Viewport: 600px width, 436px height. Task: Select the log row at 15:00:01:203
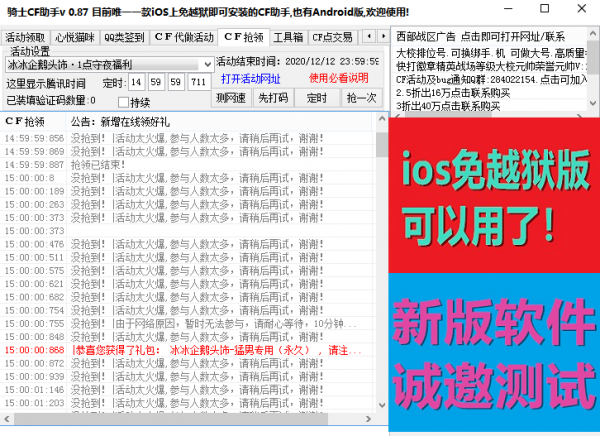[188, 403]
